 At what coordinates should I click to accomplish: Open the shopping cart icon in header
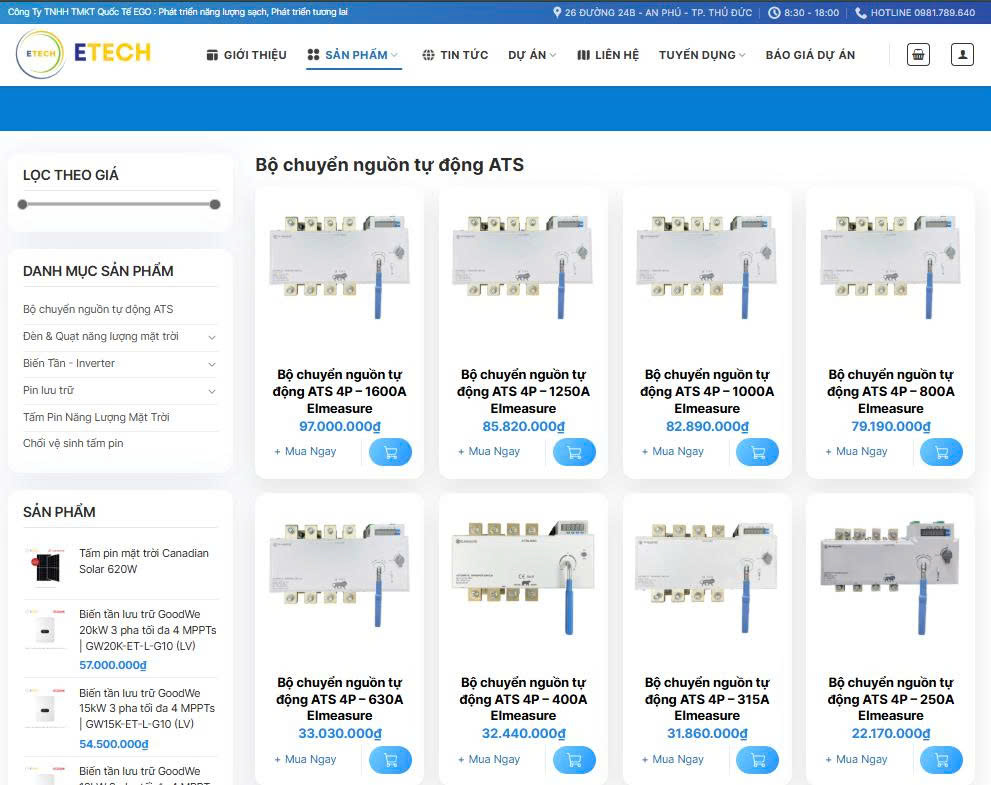point(918,55)
